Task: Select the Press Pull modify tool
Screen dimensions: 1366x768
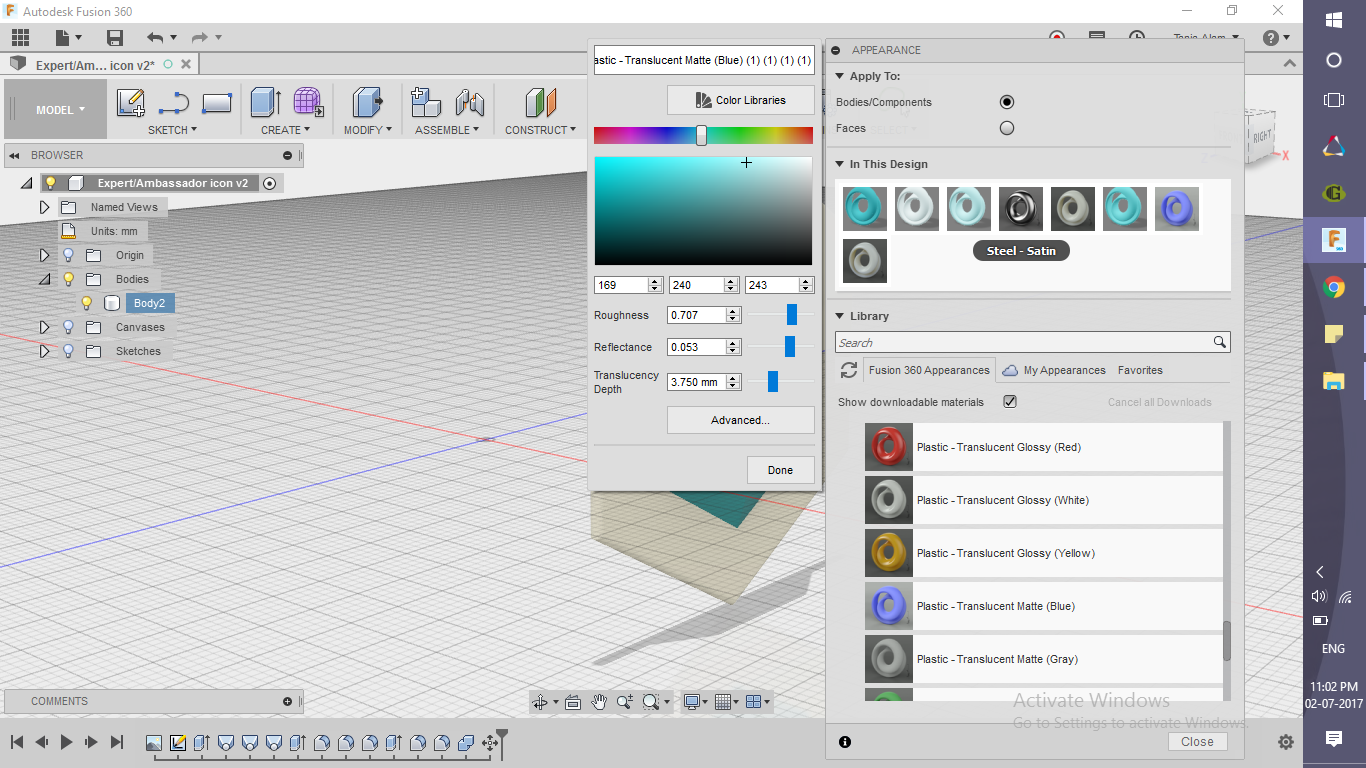Action: point(368,102)
